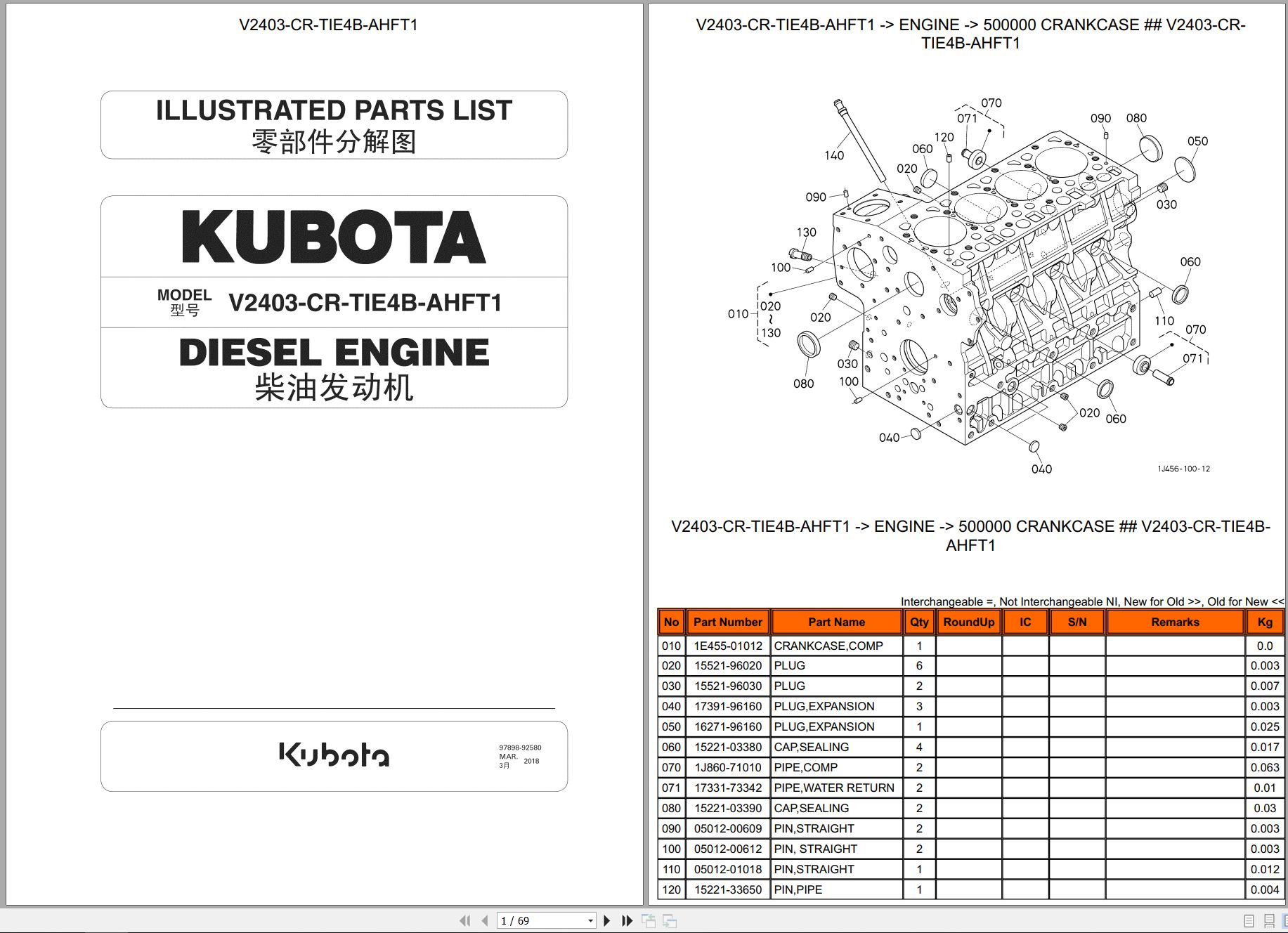Select part number 16271-96160
The image size is (1288, 933).
click(x=728, y=726)
